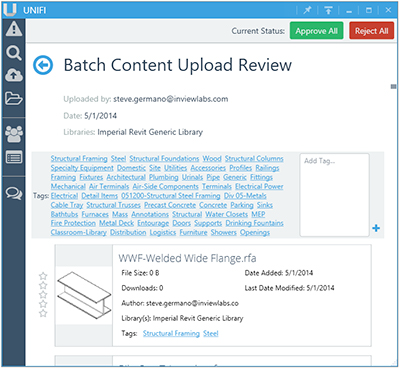Open the Air Terminals tag link
Viewport: 400px width, 370px height.
(109, 186)
